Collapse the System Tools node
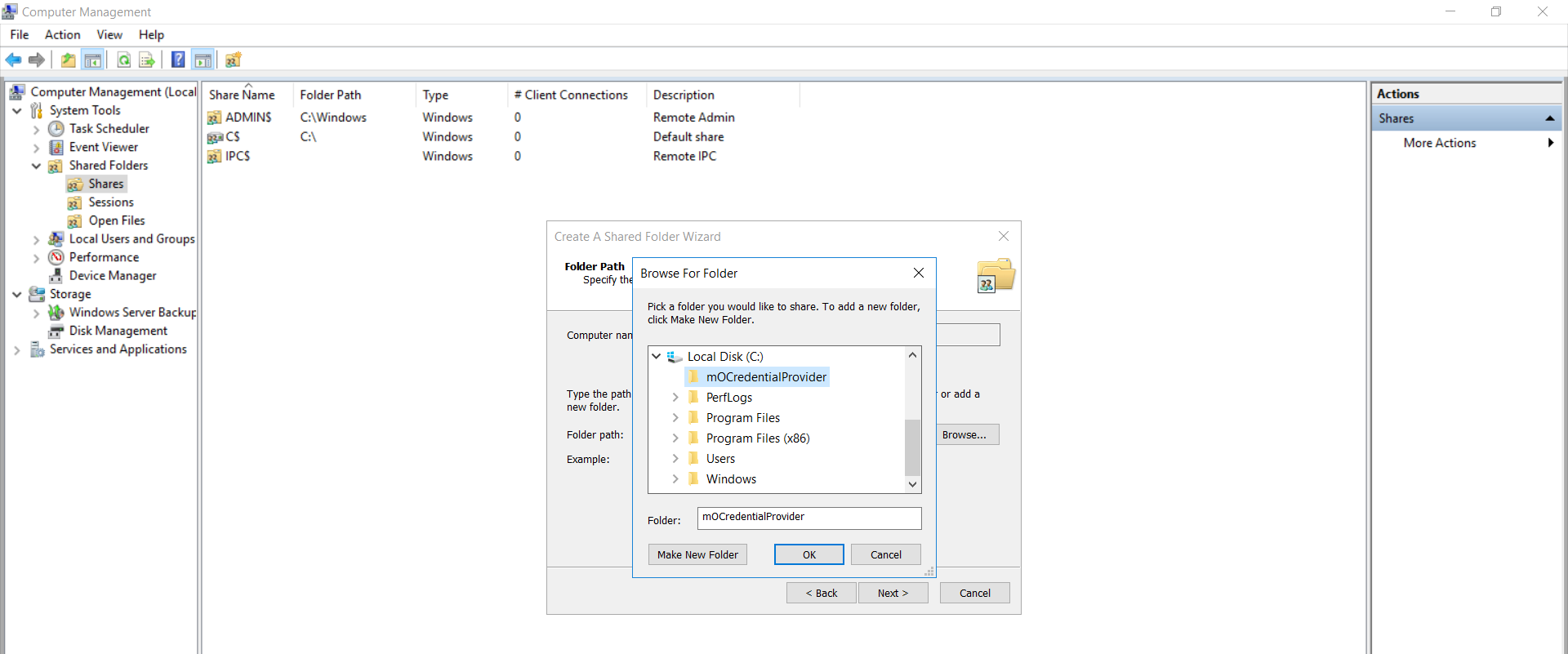 (x=16, y=110)
